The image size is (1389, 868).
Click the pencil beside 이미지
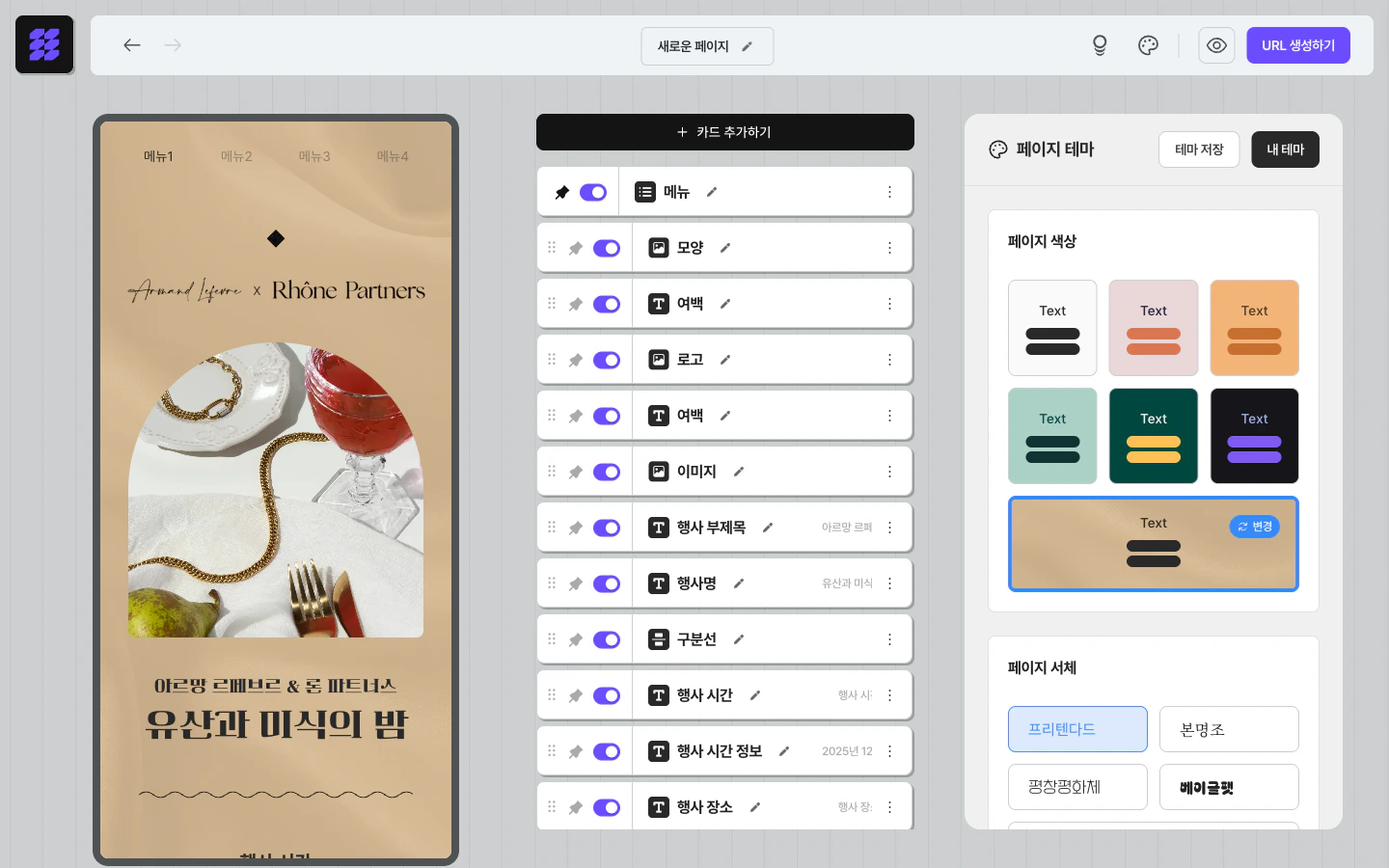739,472
